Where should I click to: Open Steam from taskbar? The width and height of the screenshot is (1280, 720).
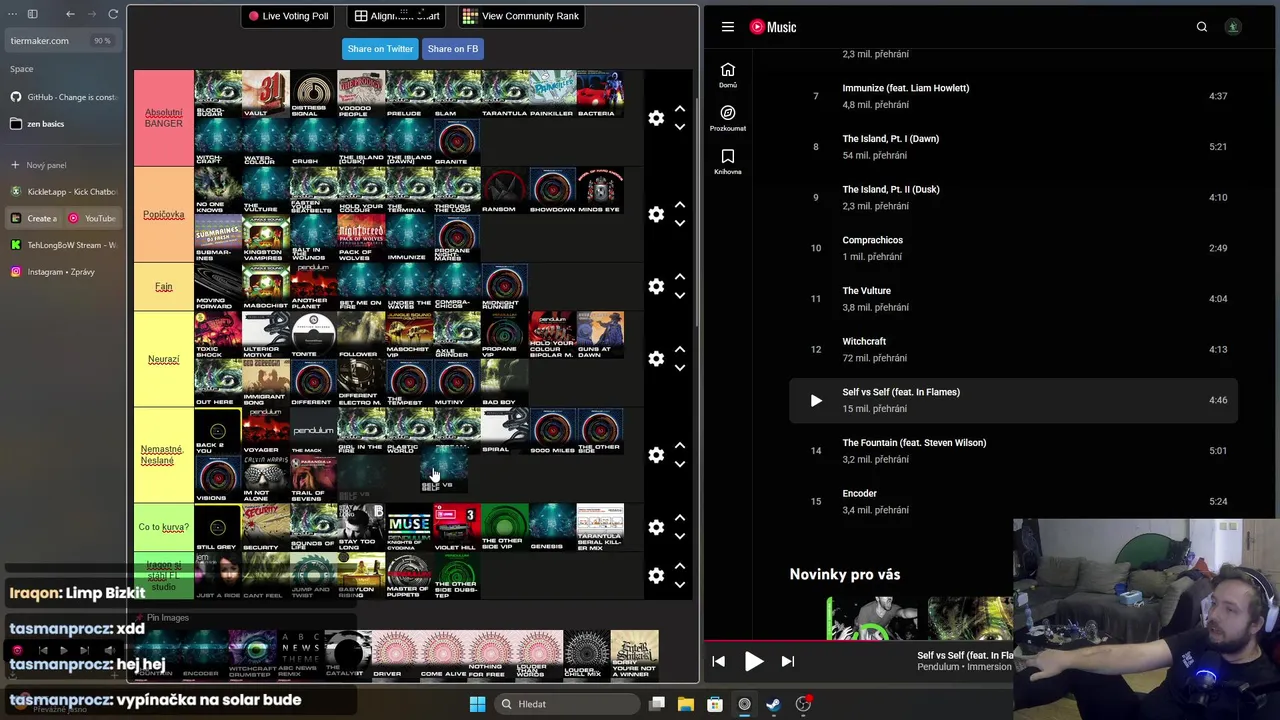pyautogui.click(x=774, y=704)
